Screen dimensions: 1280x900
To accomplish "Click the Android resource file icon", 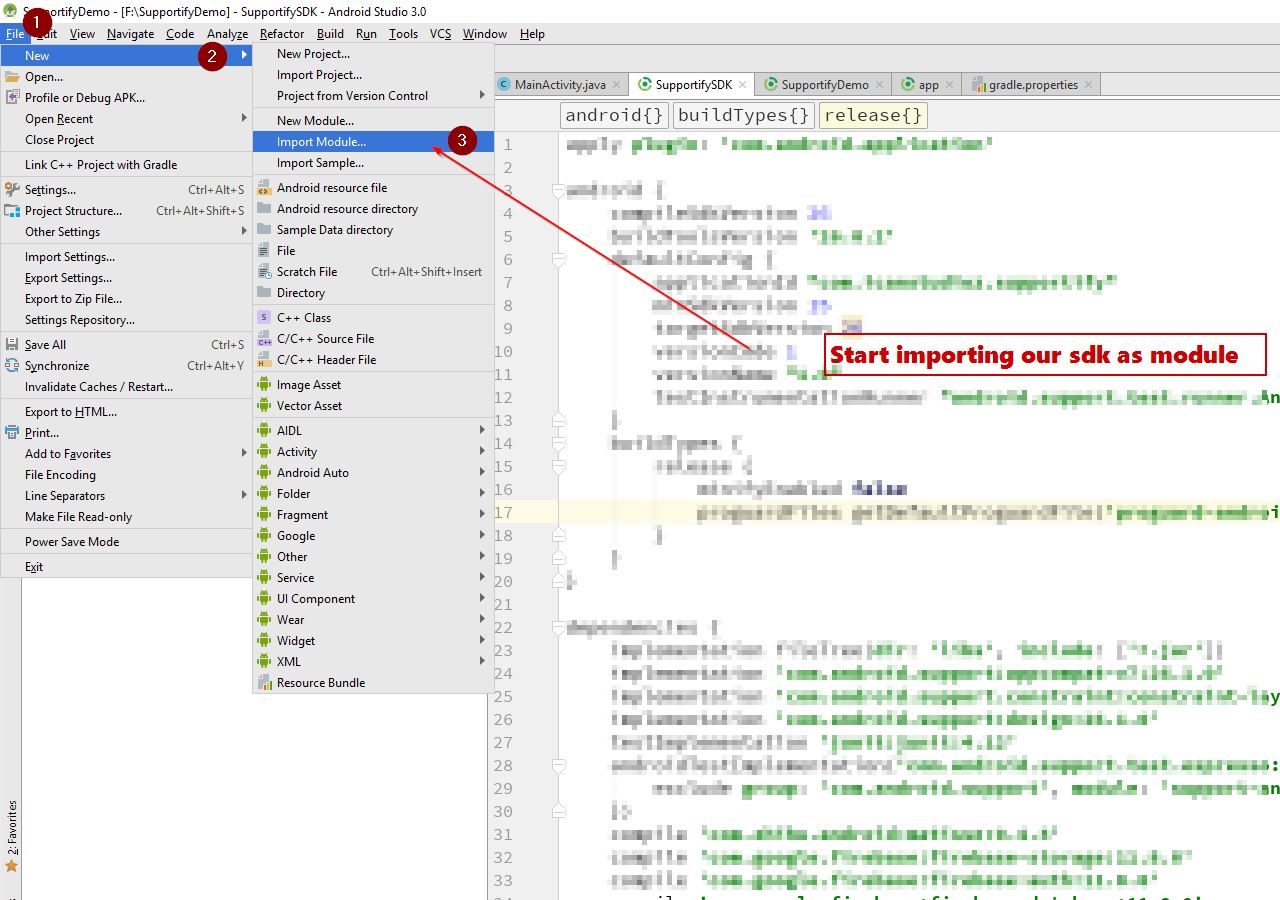I will (264, 188).
